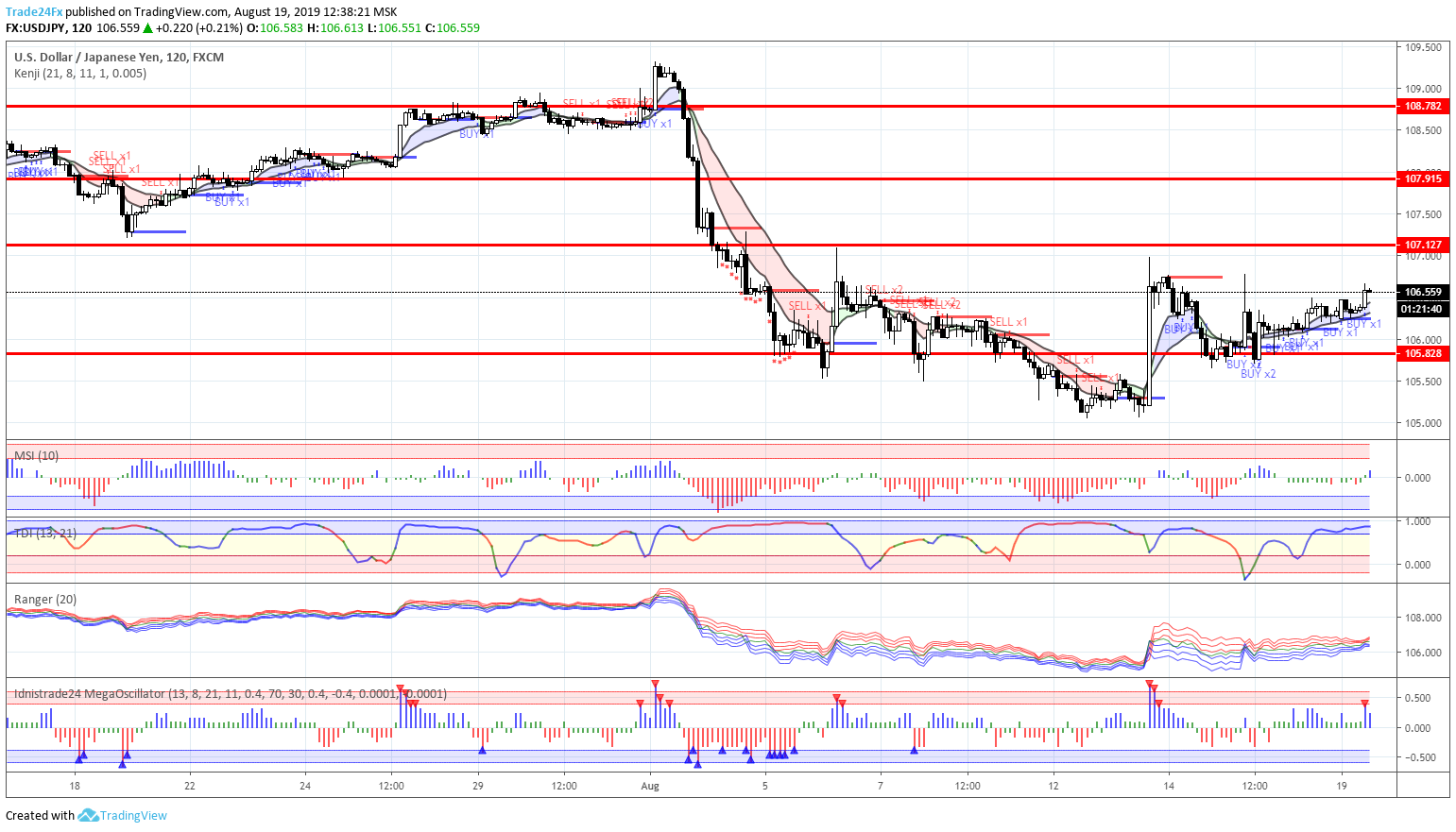Select the Kenji (21, 8, 11, 1, 0.005) indicator label
Viewport: 1456px width, 832px height.
(x=80, y=73)
